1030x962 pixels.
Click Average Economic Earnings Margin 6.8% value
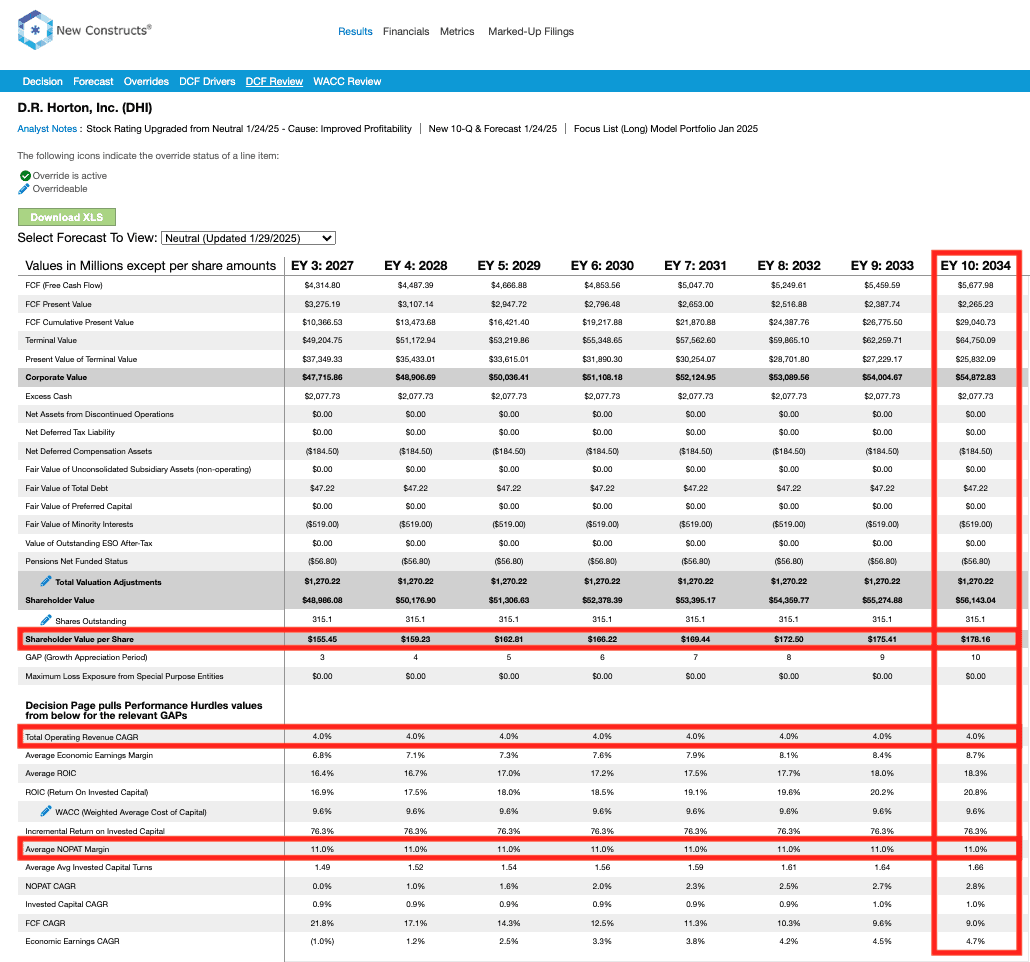[323, 755]
